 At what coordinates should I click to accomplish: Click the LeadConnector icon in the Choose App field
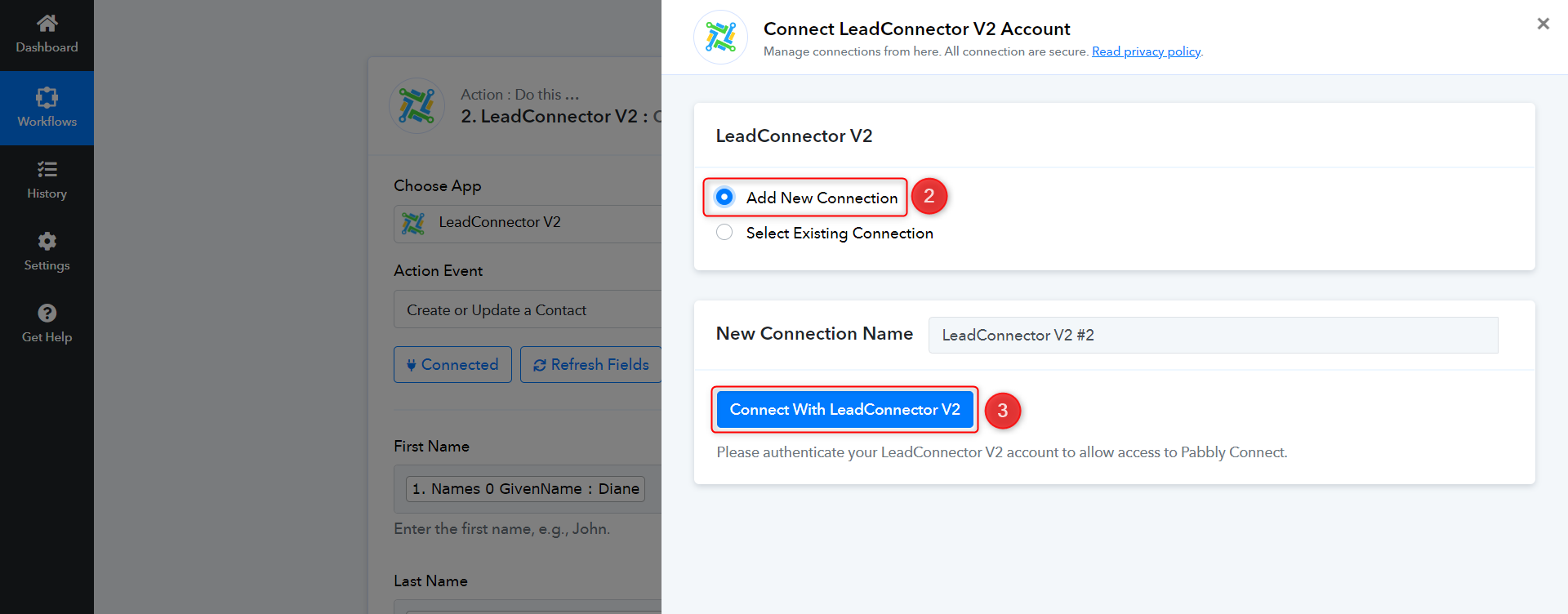click(413, 223)
